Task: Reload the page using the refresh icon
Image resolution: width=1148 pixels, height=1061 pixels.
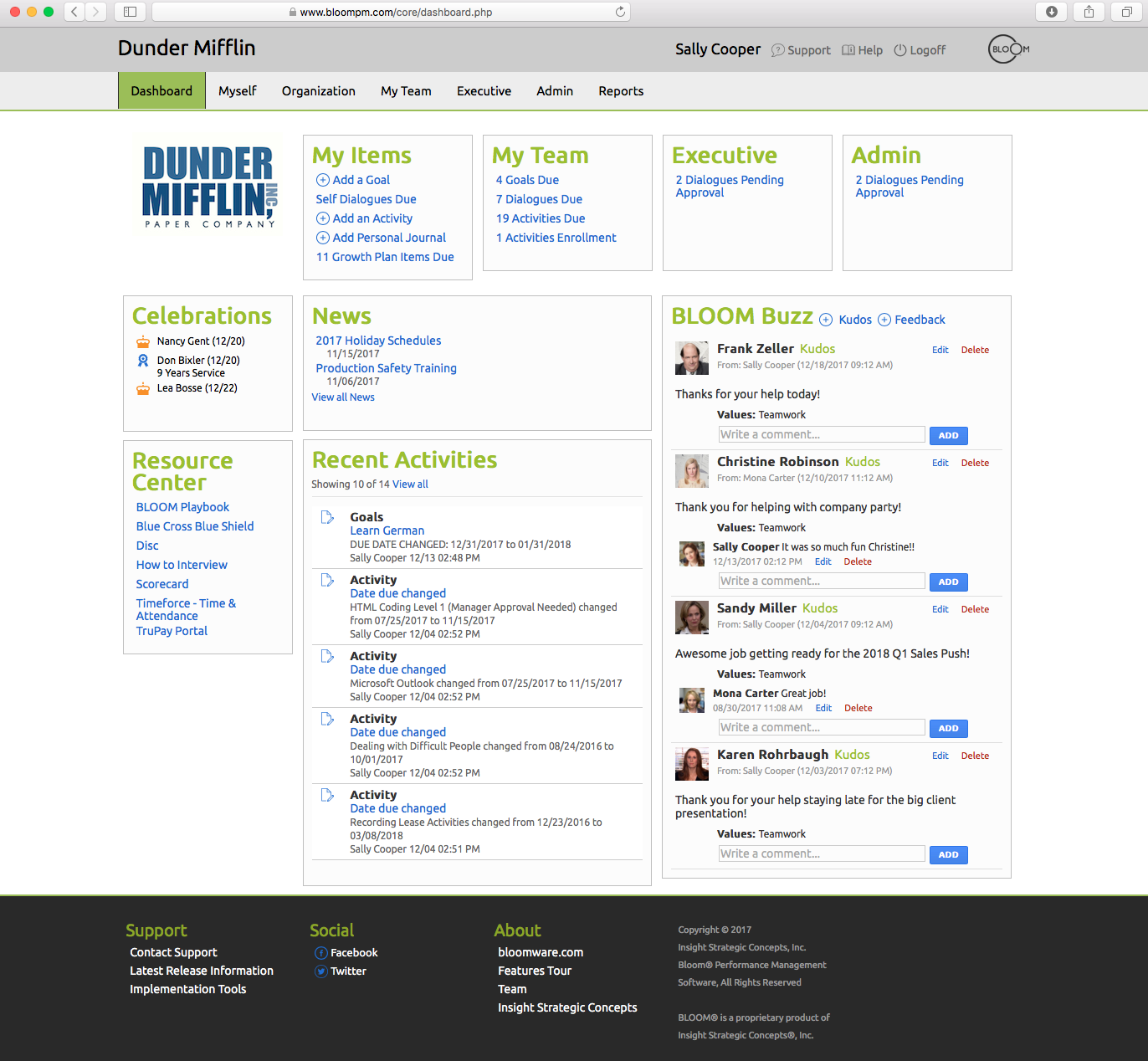Action: pos(620,12)
